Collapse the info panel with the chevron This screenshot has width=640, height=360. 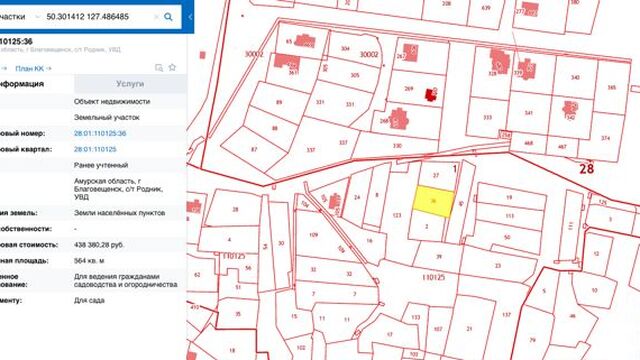[x=190, y=17]
